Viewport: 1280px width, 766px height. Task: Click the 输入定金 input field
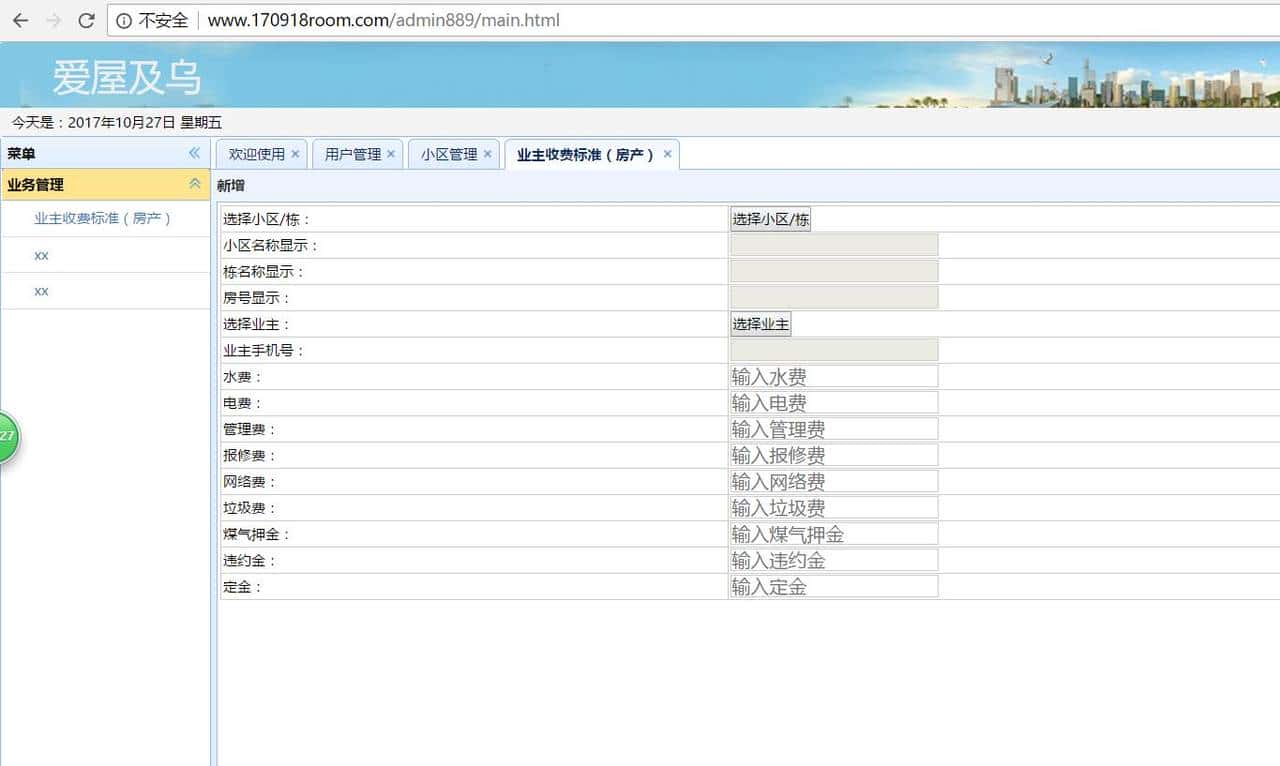point(834,586)
